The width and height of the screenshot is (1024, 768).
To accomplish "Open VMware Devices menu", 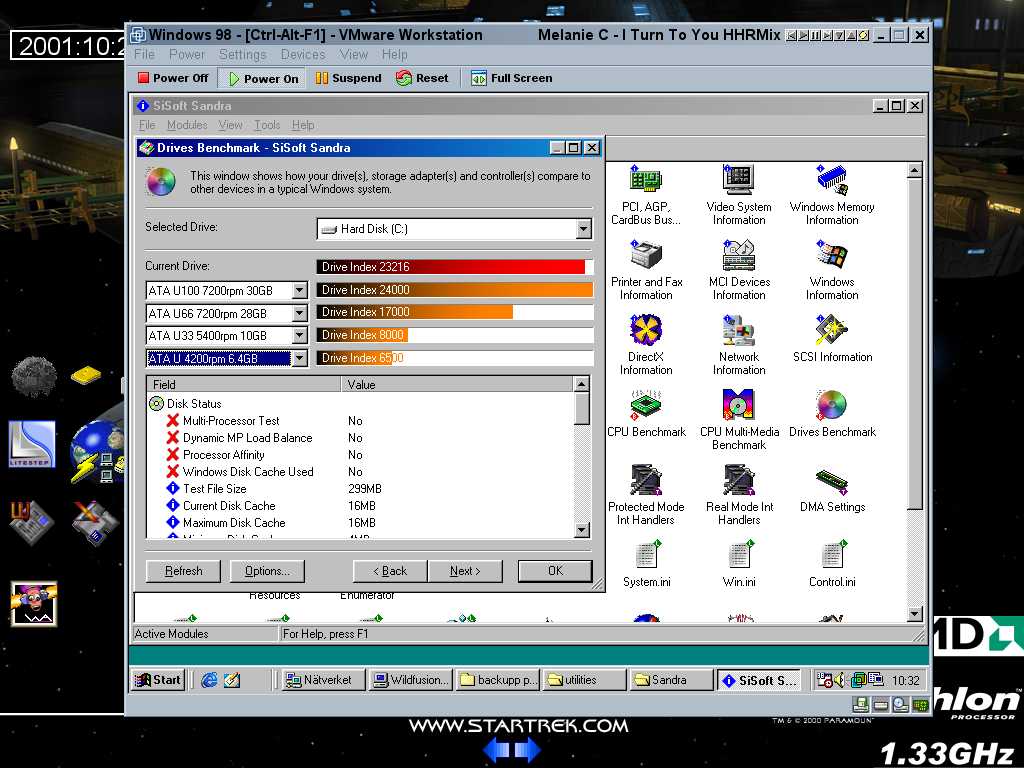I will pyautogui.click(x=303, y=54).
